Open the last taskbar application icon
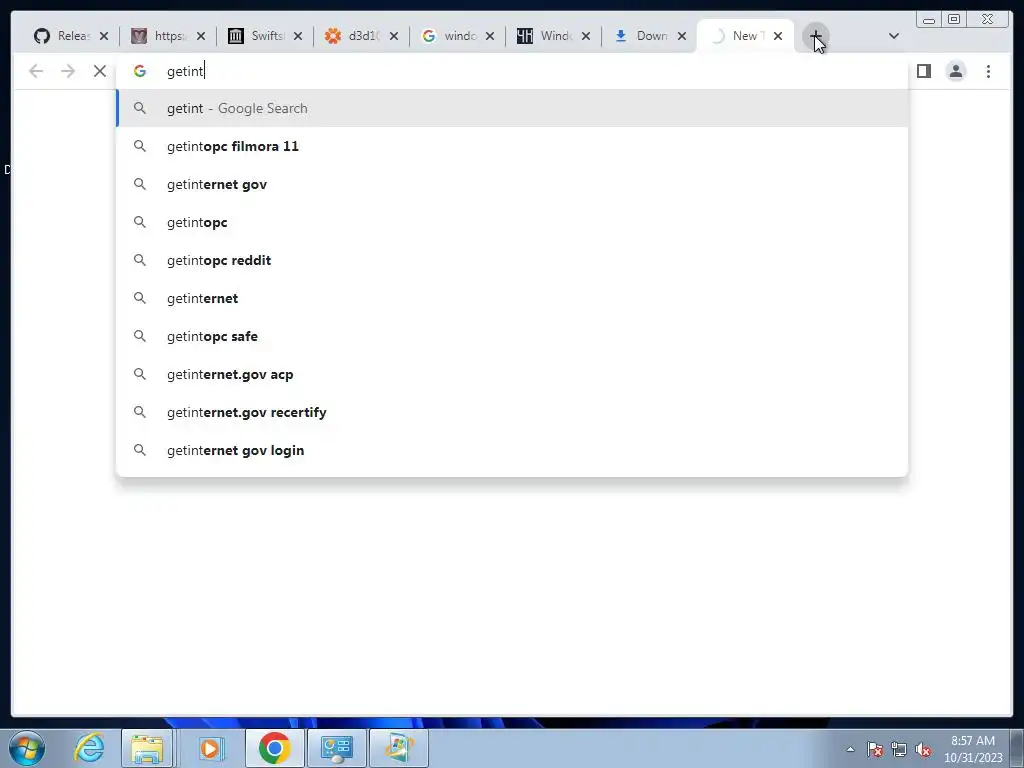The image size is (1024, 768). pos(399,748)
